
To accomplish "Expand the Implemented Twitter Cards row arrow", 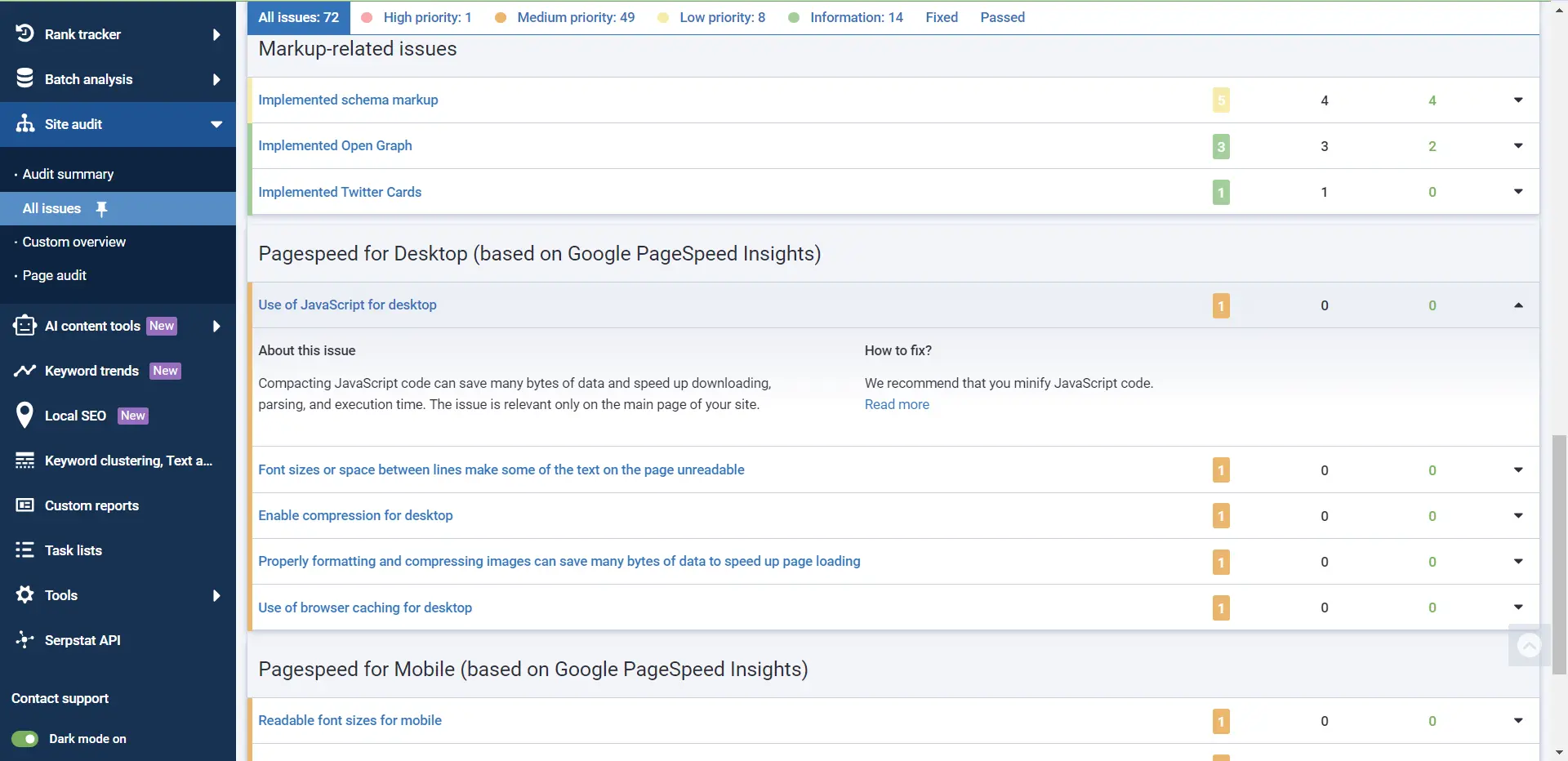I will point(1518,191).
